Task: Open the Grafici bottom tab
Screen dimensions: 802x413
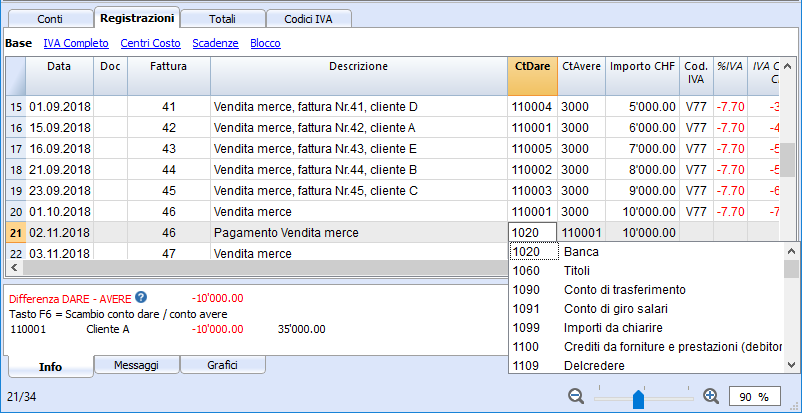Action: tap(222, 365)
